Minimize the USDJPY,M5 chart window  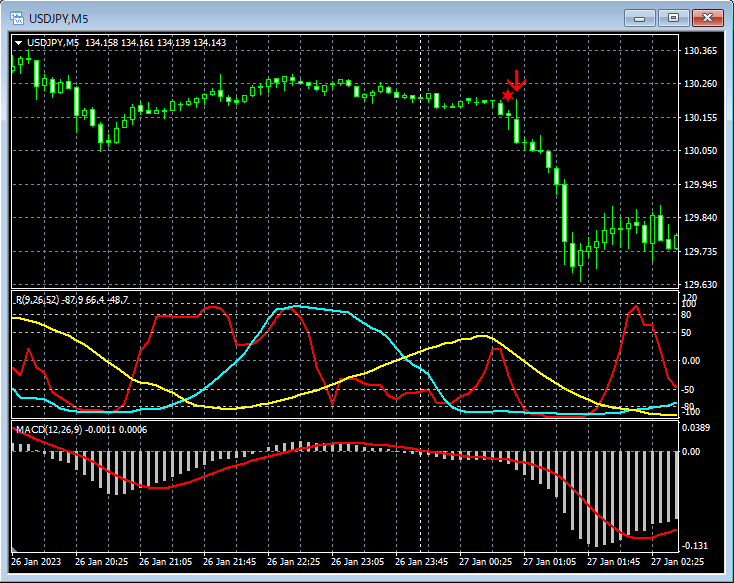639,18
